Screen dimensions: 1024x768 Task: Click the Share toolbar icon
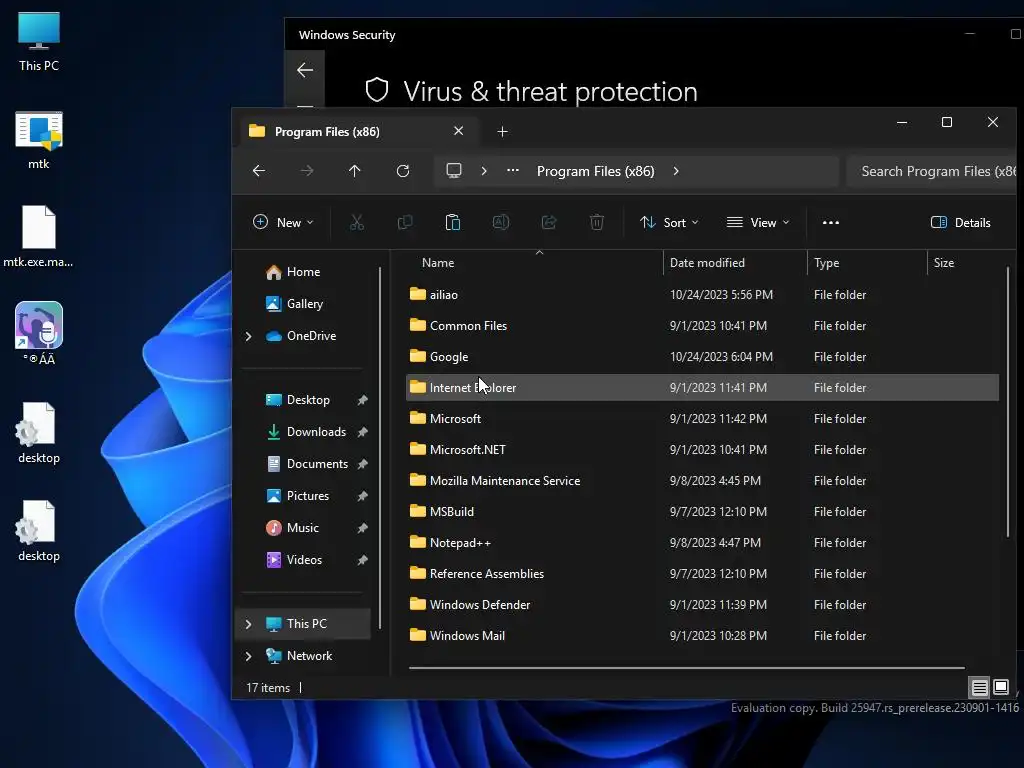(549, 223)
